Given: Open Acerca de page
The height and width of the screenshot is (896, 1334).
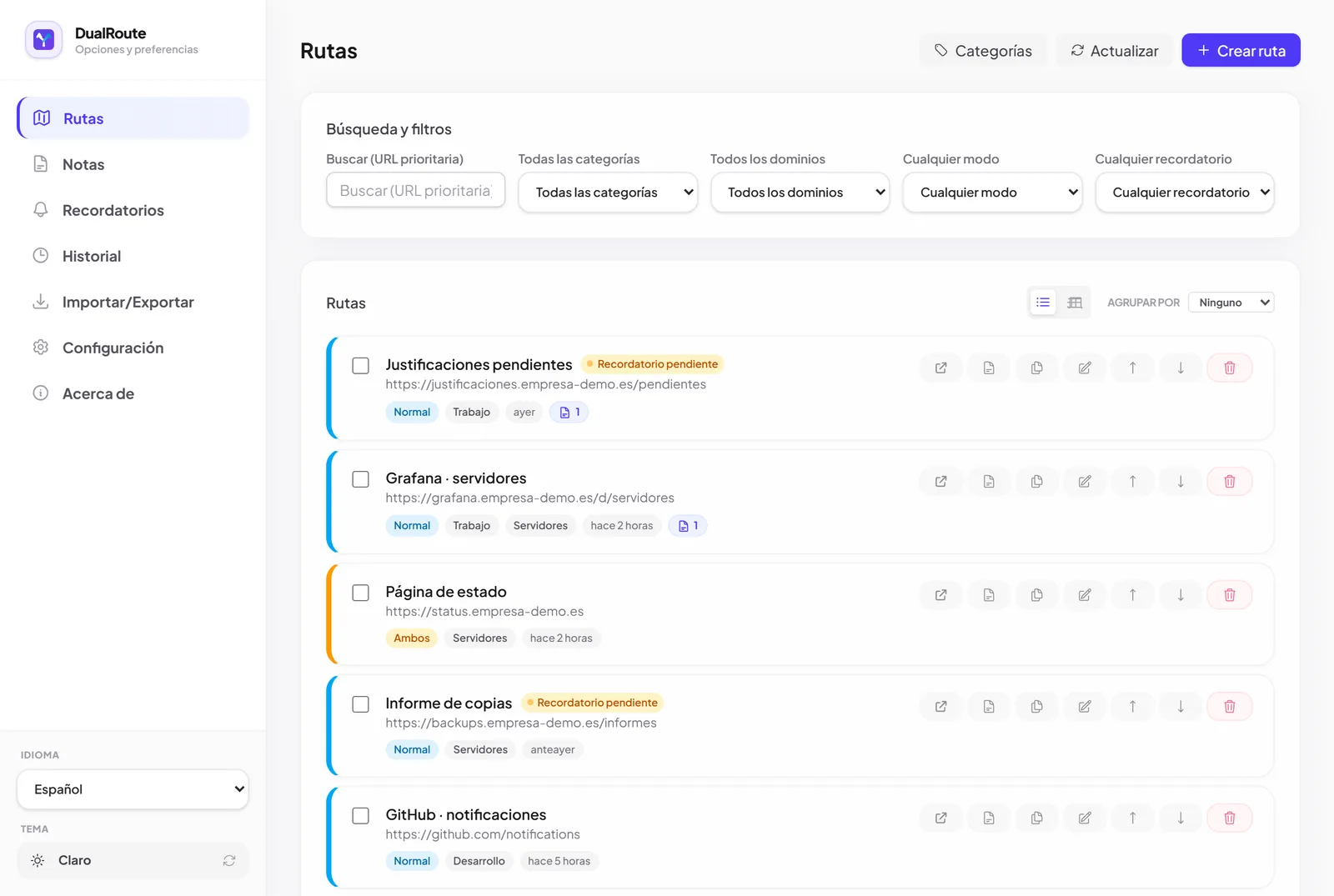Looking at the screenshot, I should click(x=133, y=393).
